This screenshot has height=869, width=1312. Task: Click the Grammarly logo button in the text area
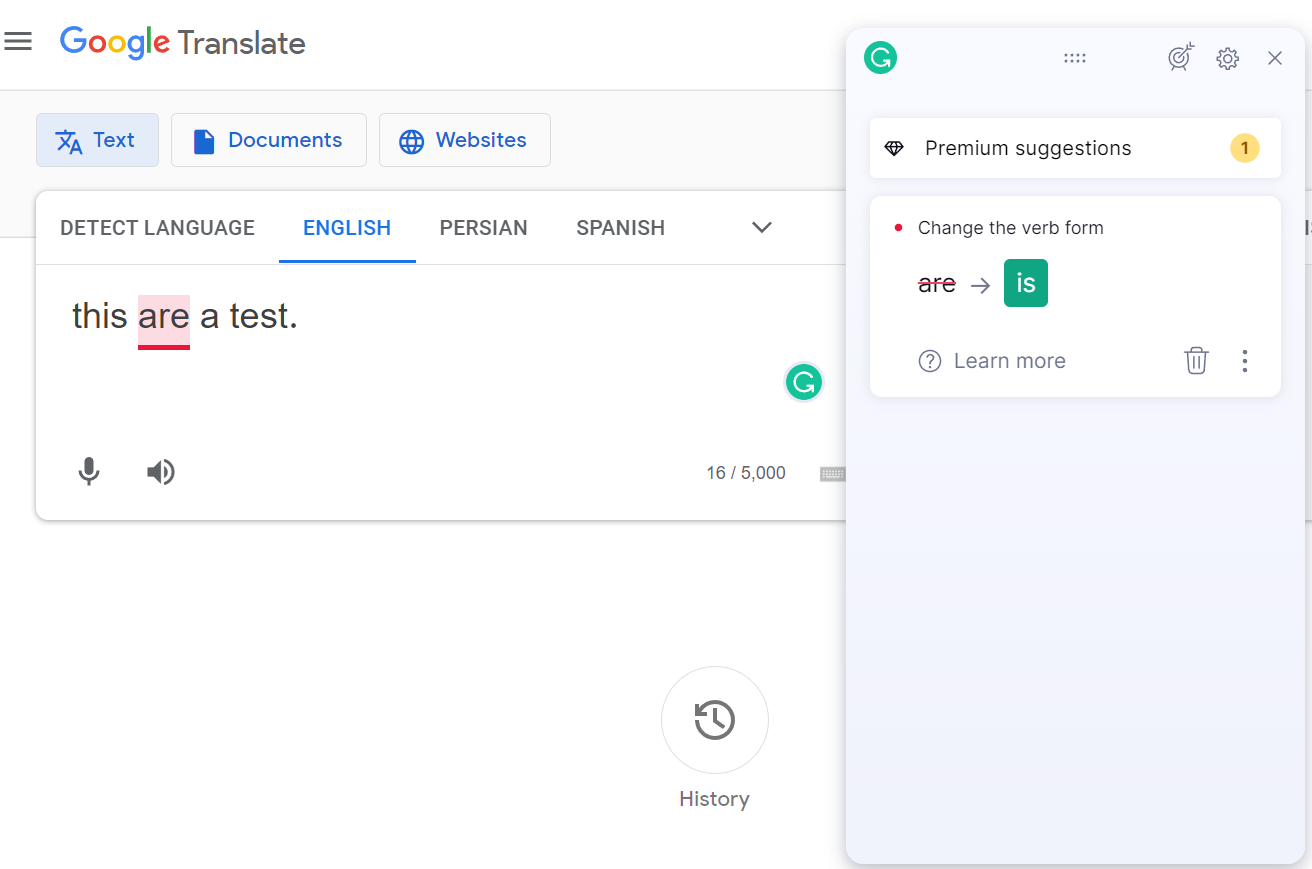(804, 382)
